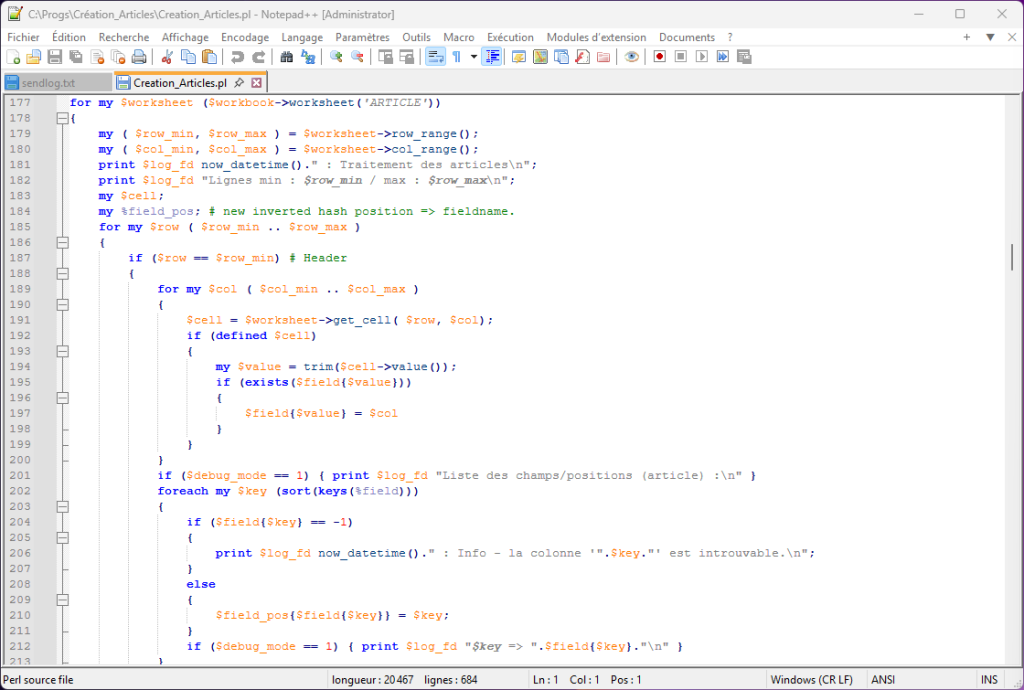Open Folder as Workspace icon
Screen dimensions: 1024x690
pos(603,57)
